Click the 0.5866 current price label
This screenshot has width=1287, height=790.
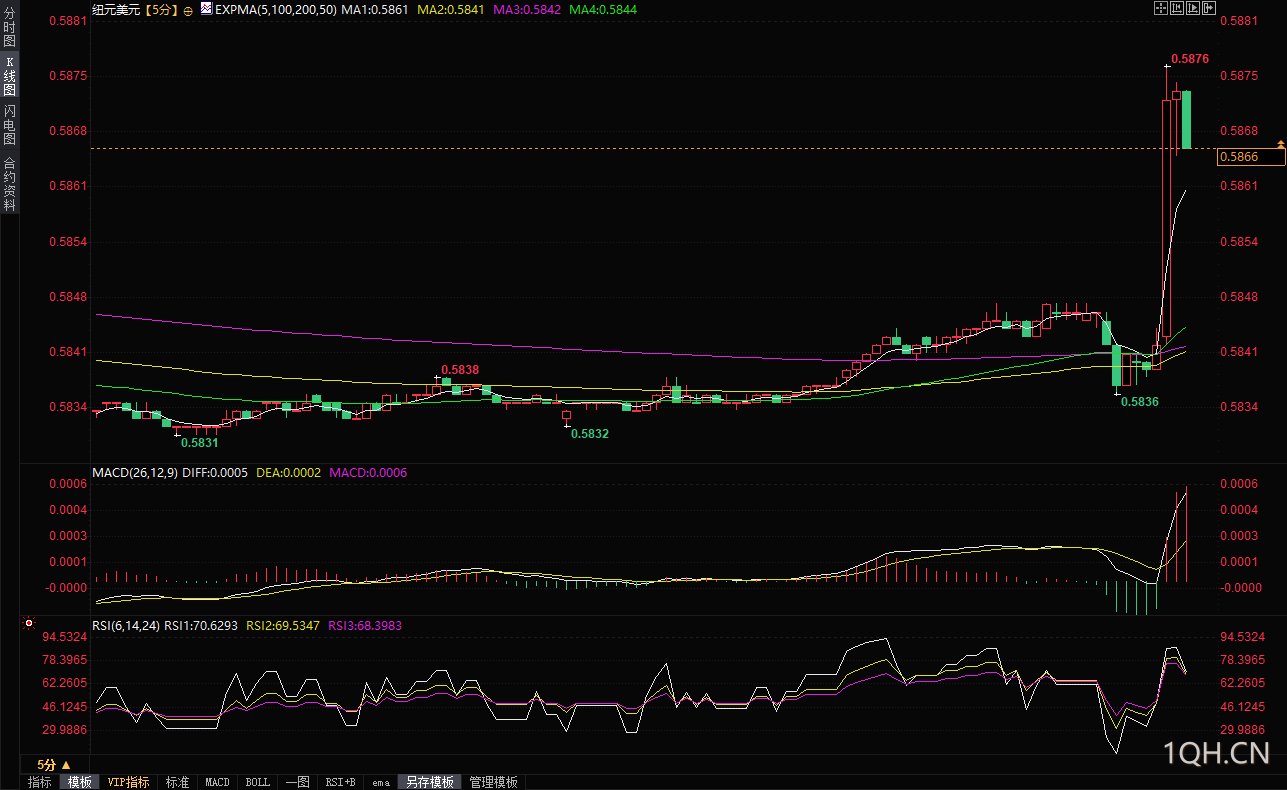tap(1240, 156)
